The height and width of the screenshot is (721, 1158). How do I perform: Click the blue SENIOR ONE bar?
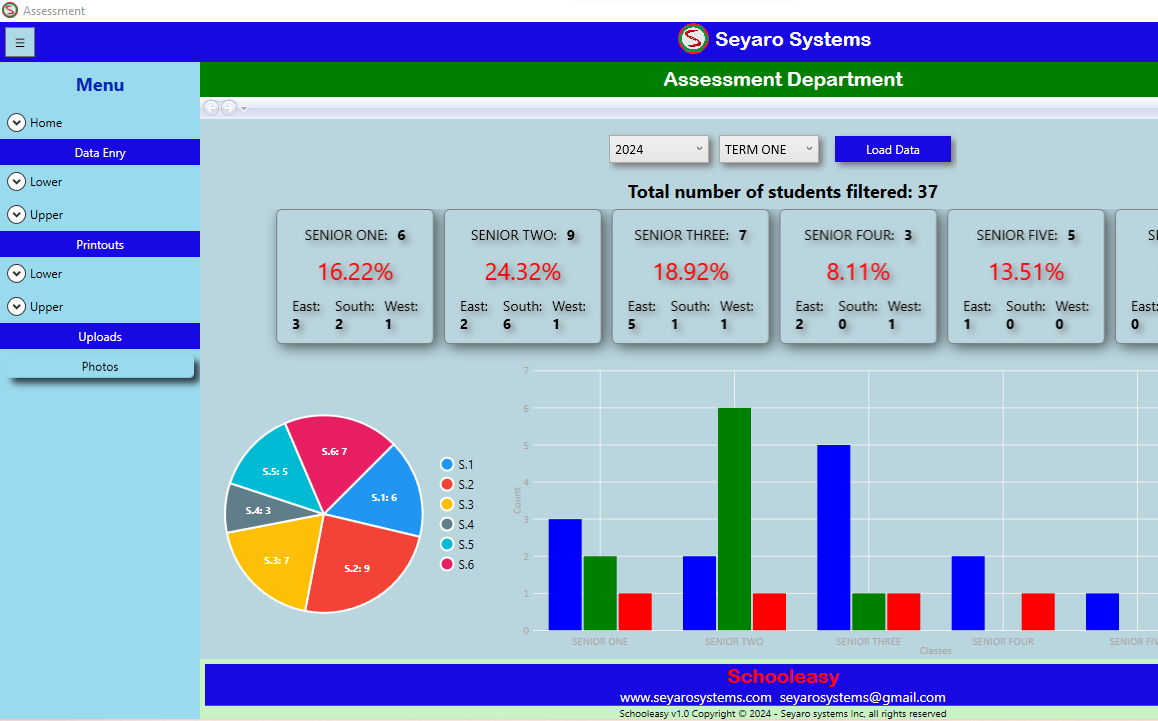(x=565, y=574)
